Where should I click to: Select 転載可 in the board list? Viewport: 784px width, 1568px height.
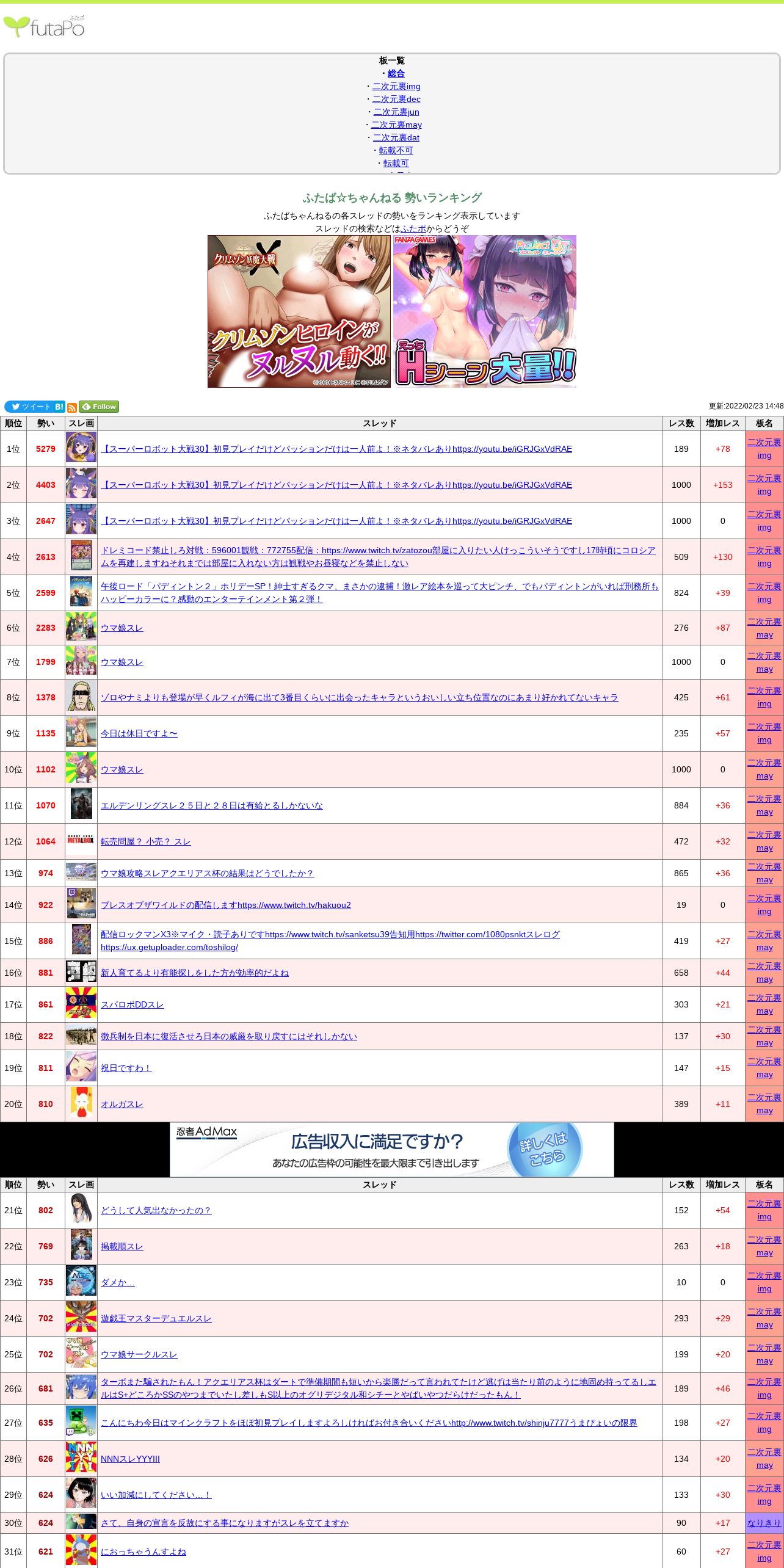click(x=396, y=163)
